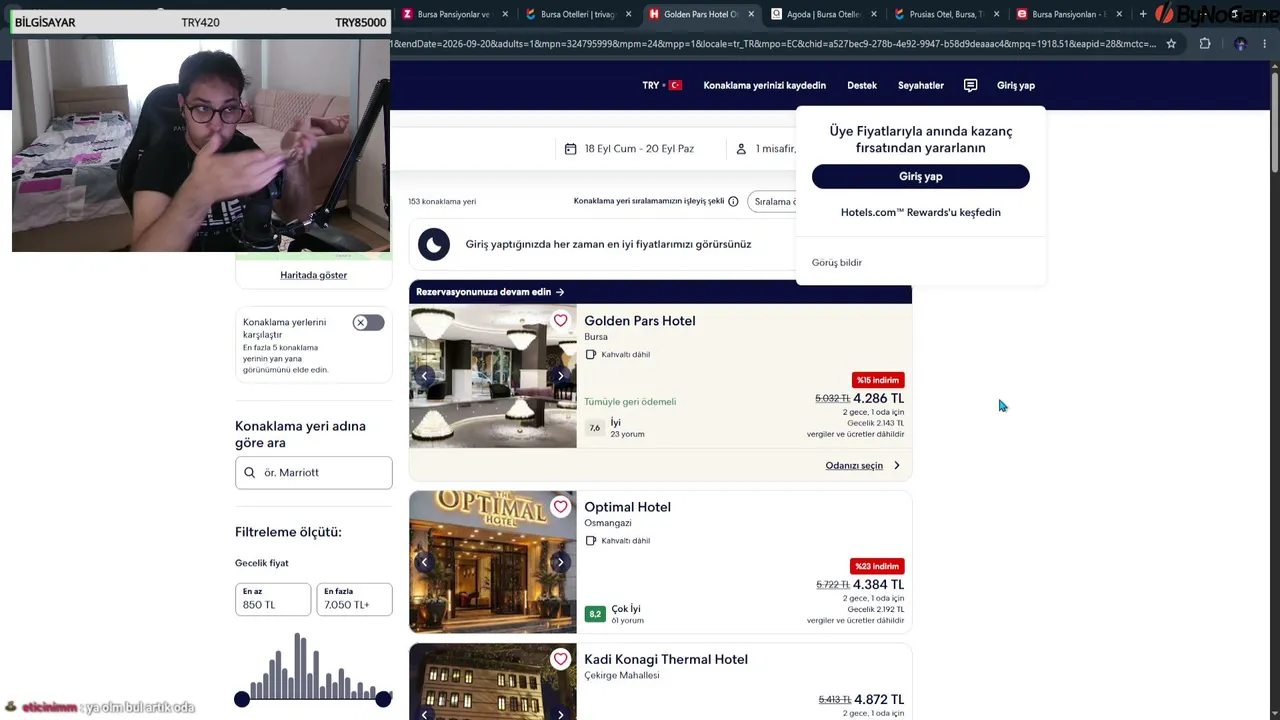The image size is (1280, 720).
Task: Close the Golden Pars Hotel tab
Action: pos(750,14)
